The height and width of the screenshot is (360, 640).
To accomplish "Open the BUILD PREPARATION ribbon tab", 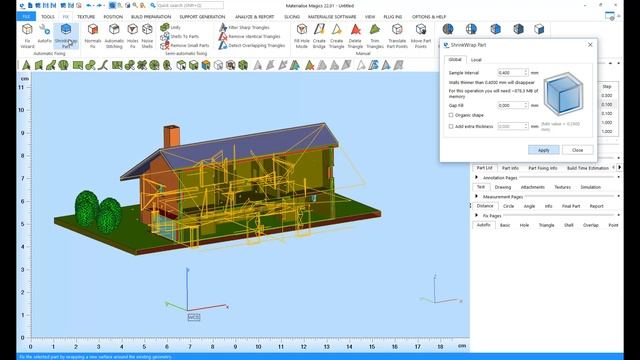I will click(x=151, y=17).
